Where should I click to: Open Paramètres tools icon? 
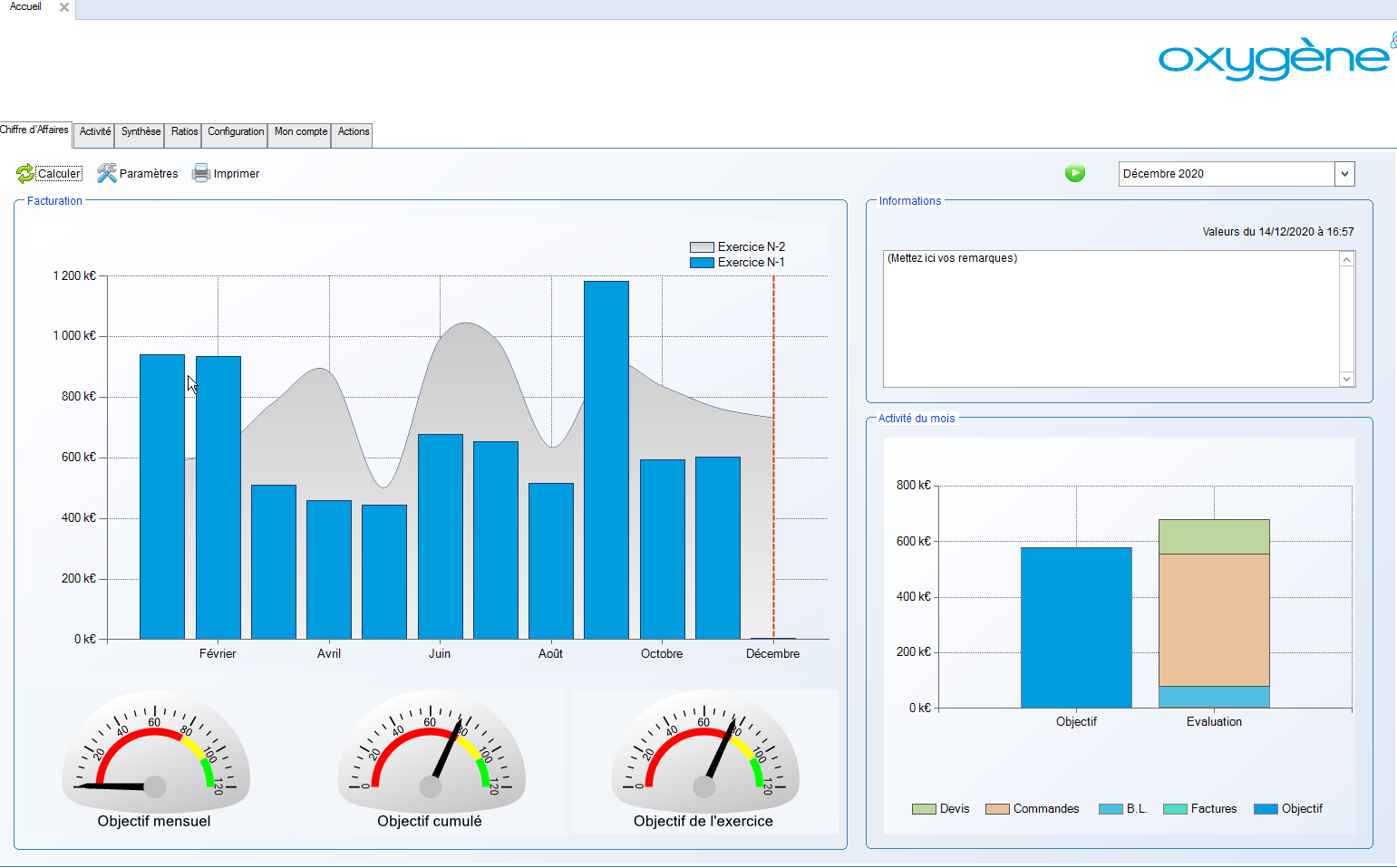click(x=107, y=173)
